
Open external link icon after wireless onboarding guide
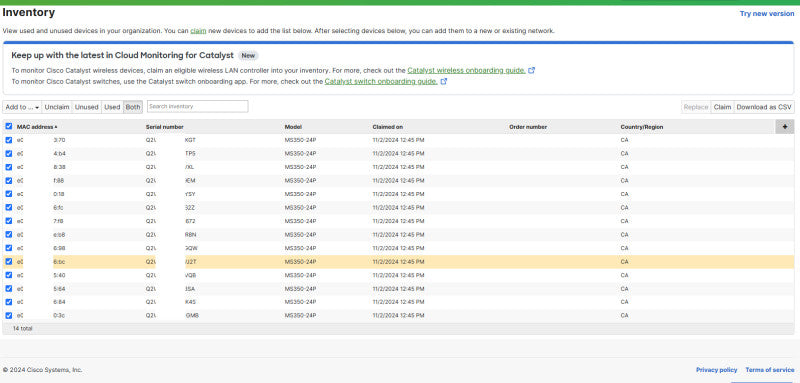click(531, 70)
